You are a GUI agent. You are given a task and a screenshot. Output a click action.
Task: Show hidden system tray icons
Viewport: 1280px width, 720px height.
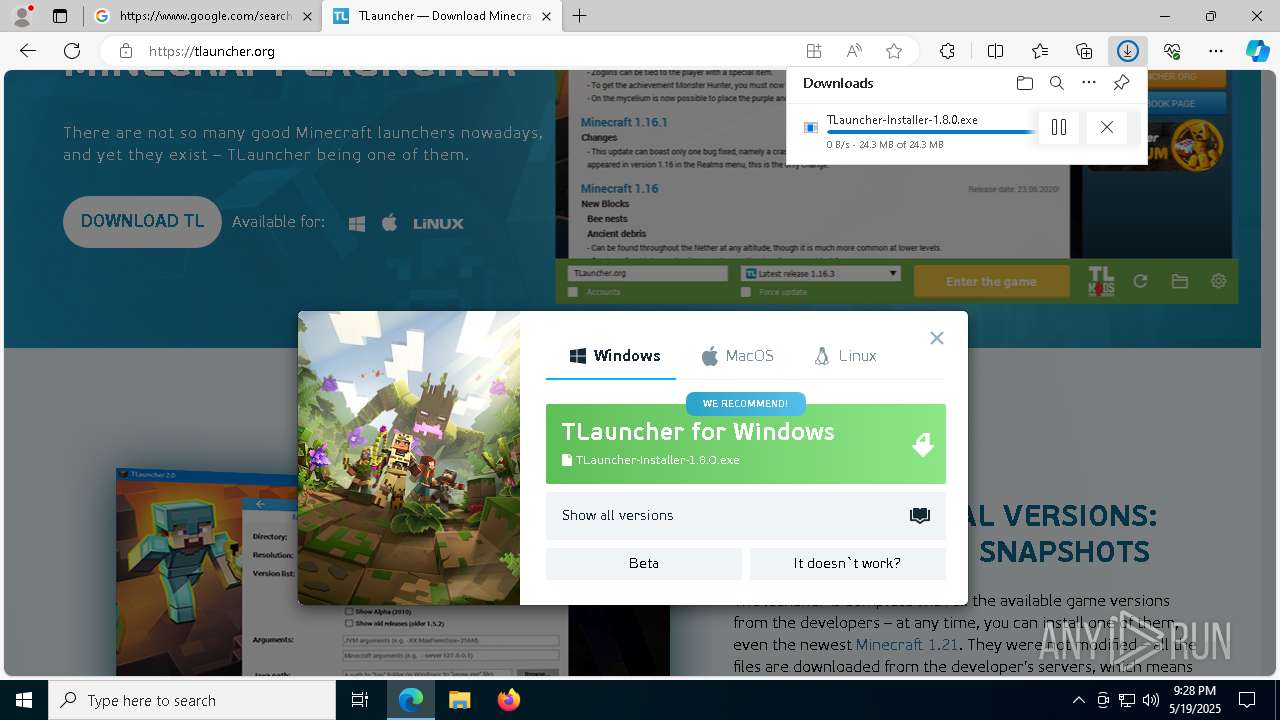point(1078,700)
